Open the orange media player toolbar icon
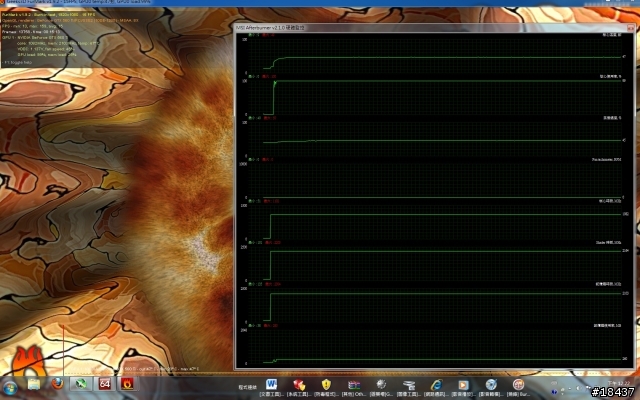Viewport: 640px width, 400px height. (x=463, y=385)
